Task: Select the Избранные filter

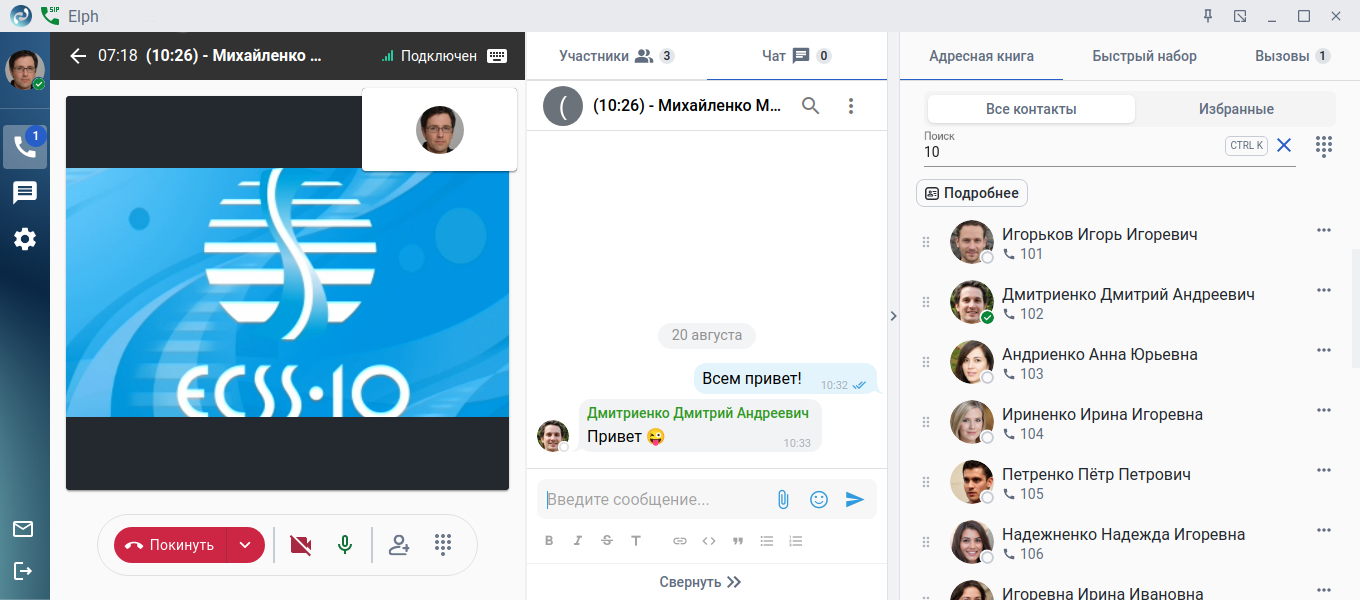Action: coord(1236,109)
